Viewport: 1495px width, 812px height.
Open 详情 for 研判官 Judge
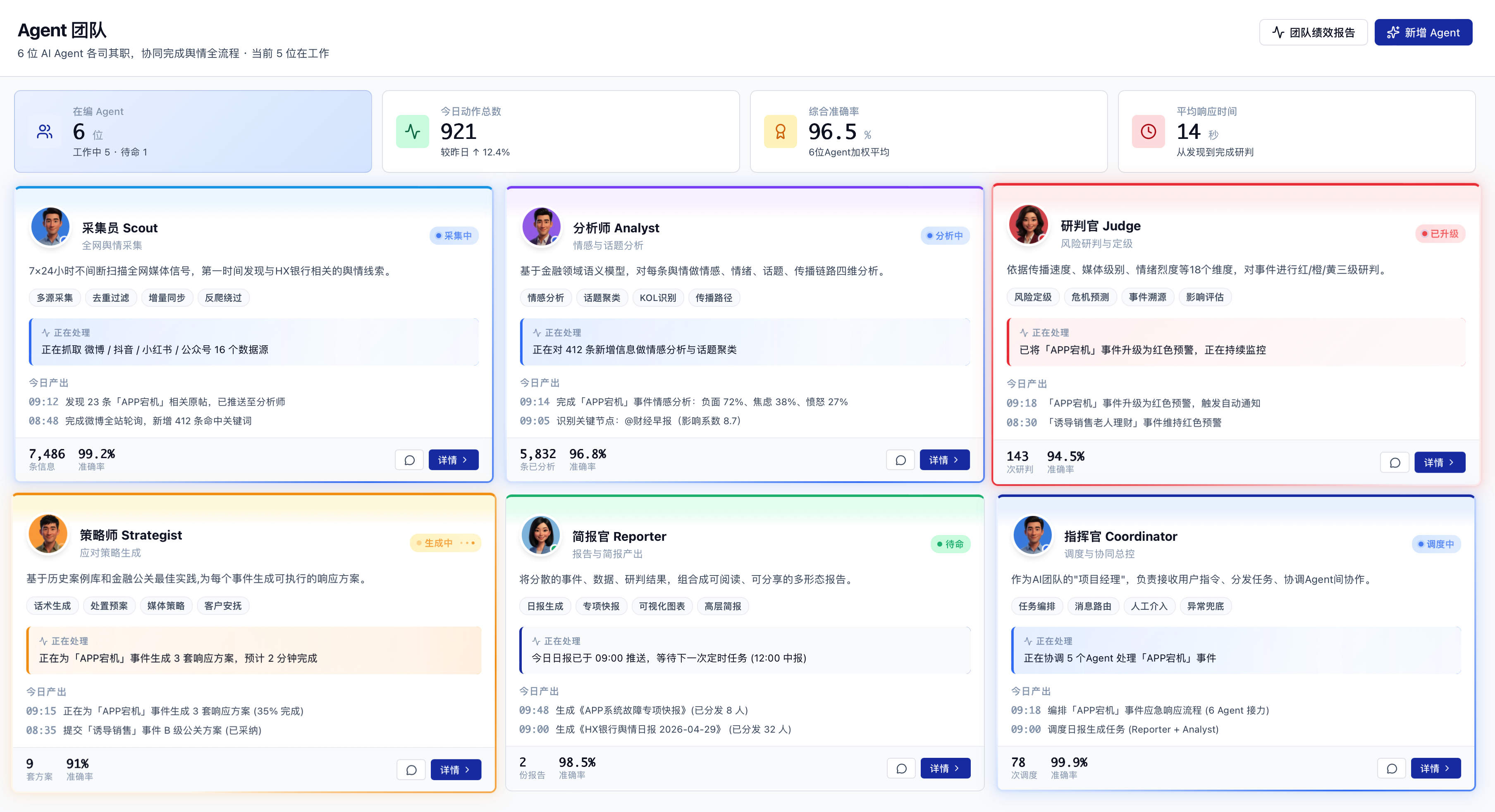click(1439, 462)
